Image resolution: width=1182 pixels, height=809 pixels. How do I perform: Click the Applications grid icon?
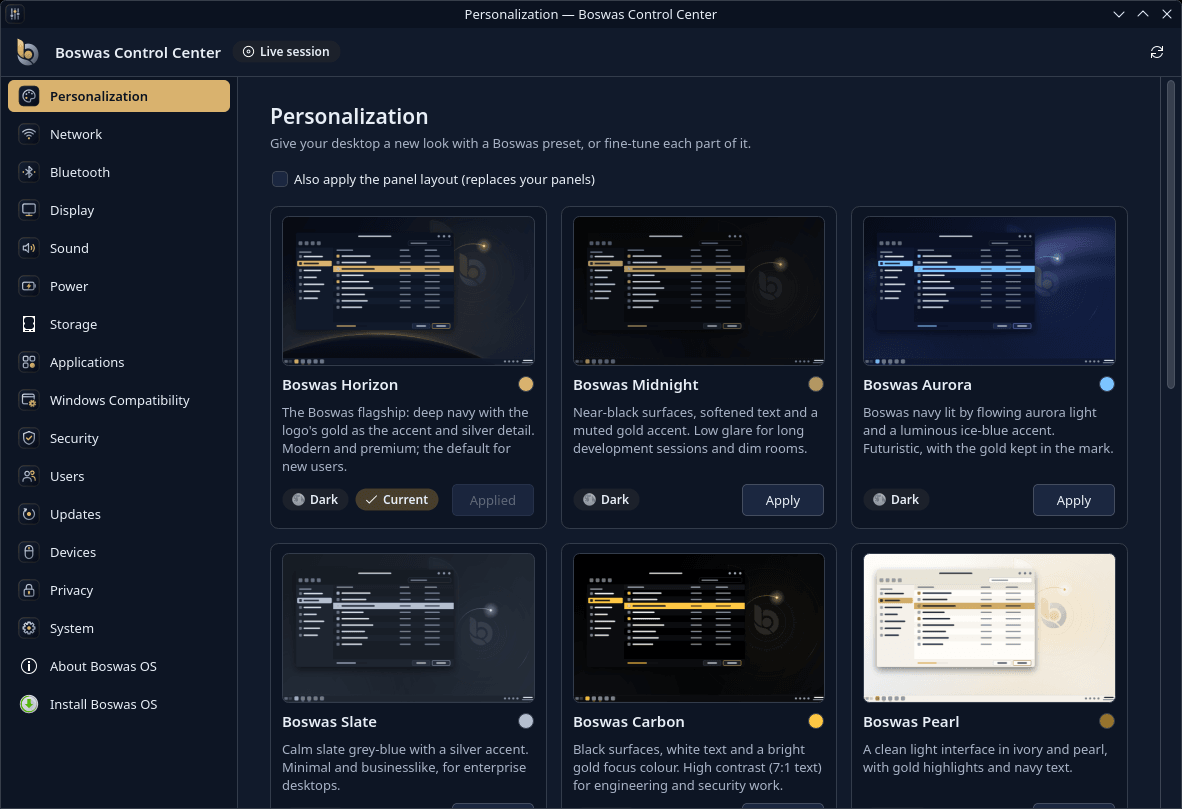tap(29, 362)
